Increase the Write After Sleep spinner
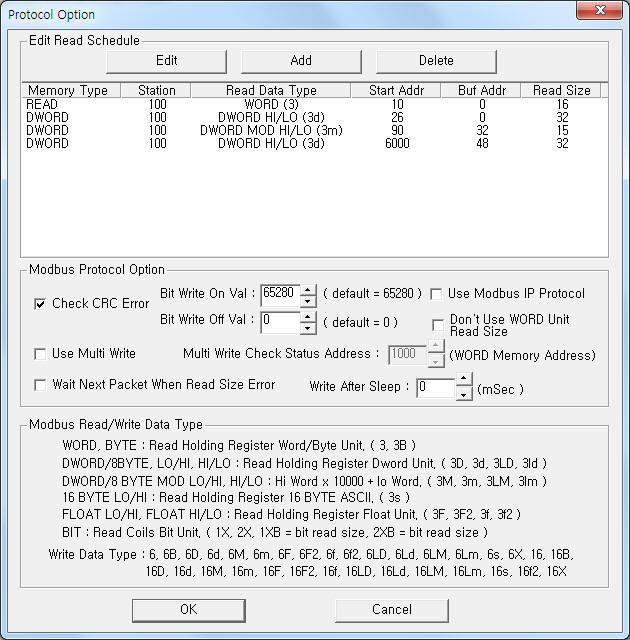 (464, 378)
